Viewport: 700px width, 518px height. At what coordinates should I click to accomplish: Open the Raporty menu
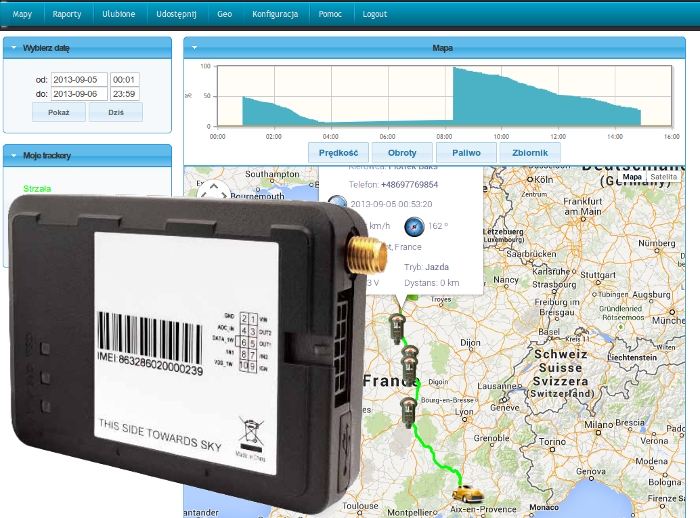pos(67,14)
